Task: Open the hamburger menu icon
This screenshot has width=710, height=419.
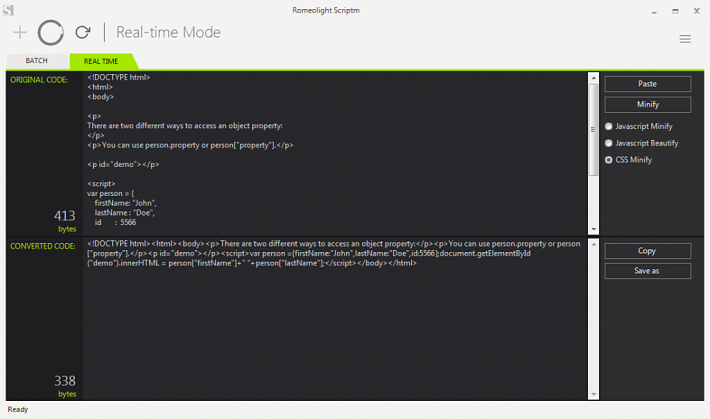Action: click(685, 39)
